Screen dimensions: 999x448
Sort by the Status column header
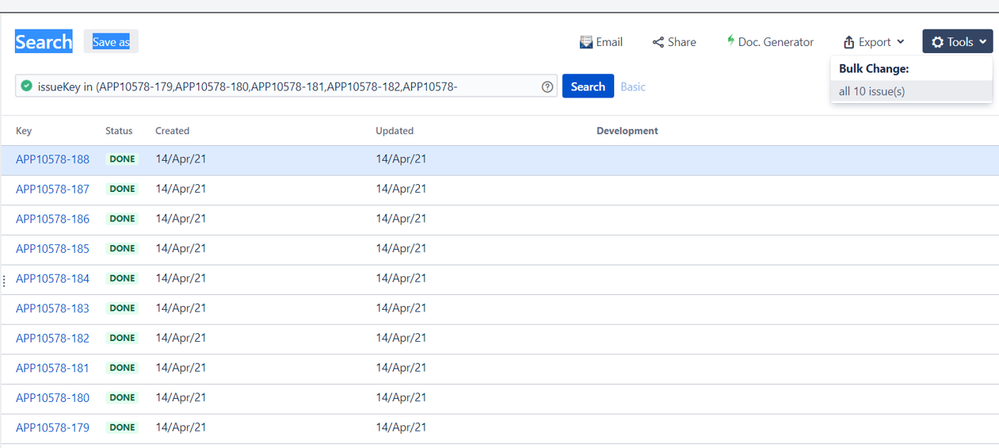click(x=119, y=131)
